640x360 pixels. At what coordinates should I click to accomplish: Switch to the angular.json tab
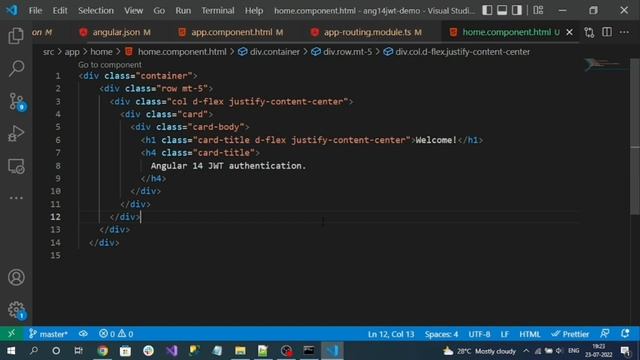click(116, 32)
